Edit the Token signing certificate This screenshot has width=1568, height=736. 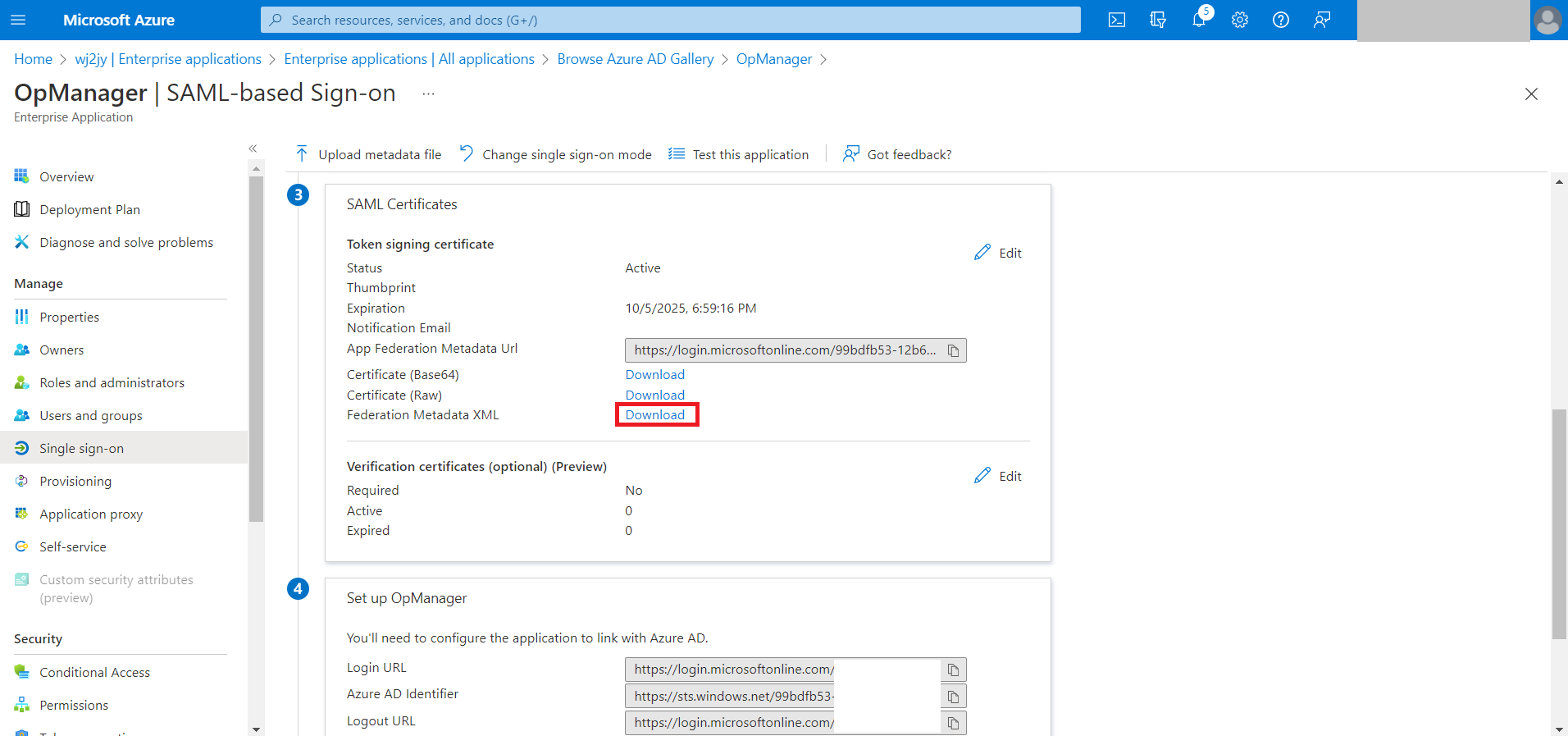[x=998, y=253]
